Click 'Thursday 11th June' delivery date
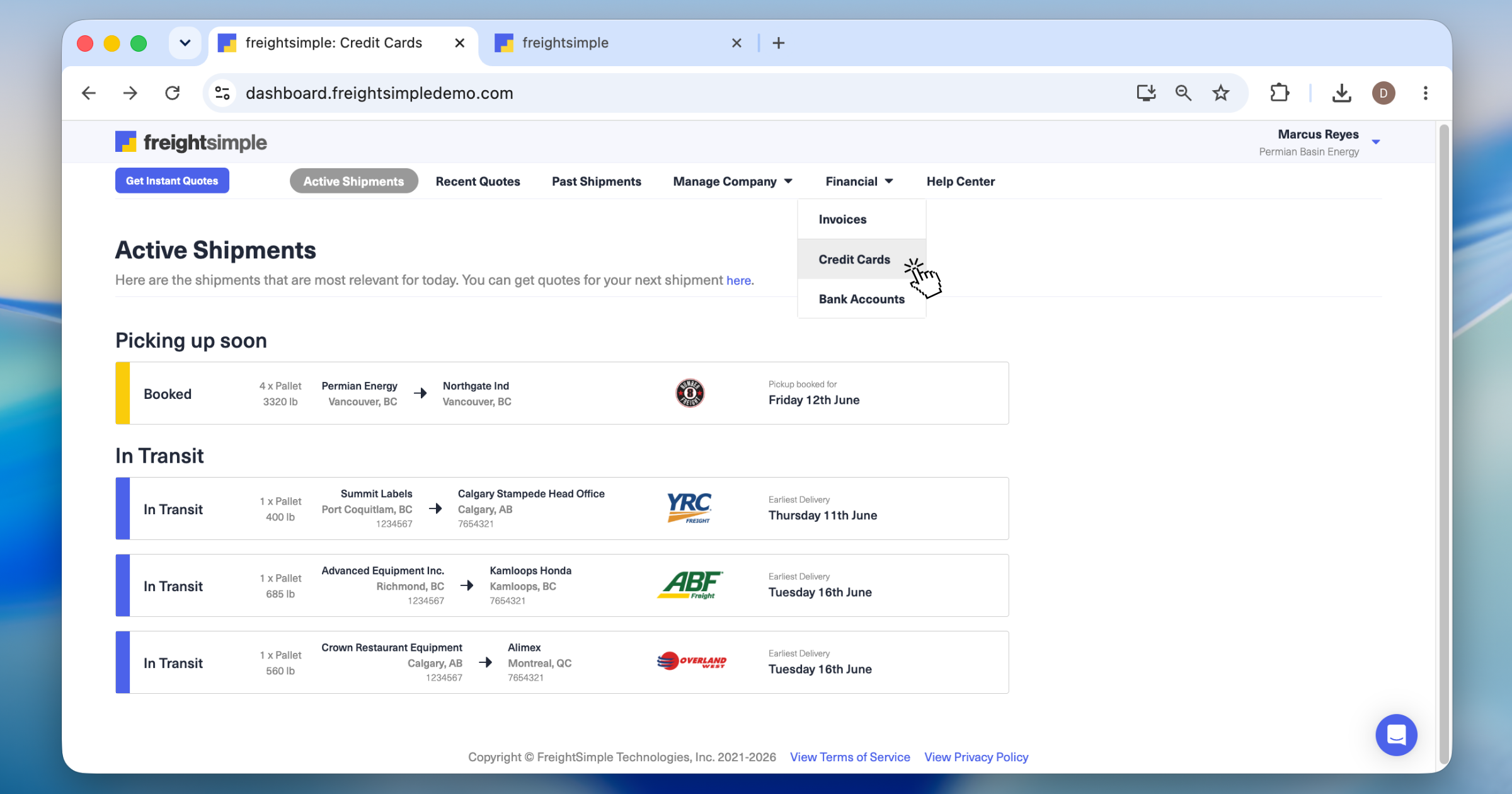The height and width of the screenshot is (794, 1512). pos(823,515)
